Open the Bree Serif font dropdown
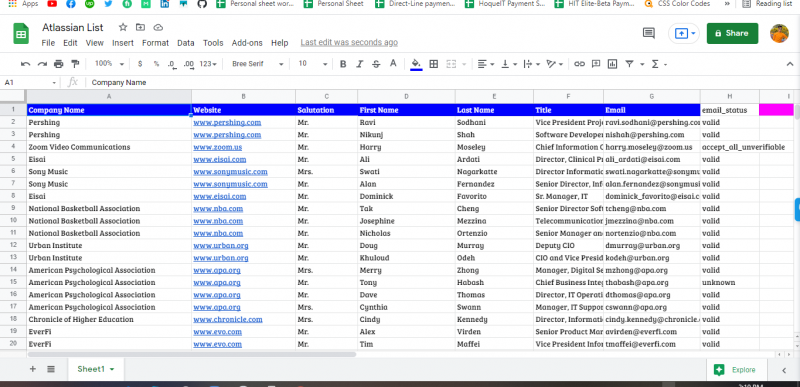Image resolution: width=800 pixels, height=387 pixels. 258,64
